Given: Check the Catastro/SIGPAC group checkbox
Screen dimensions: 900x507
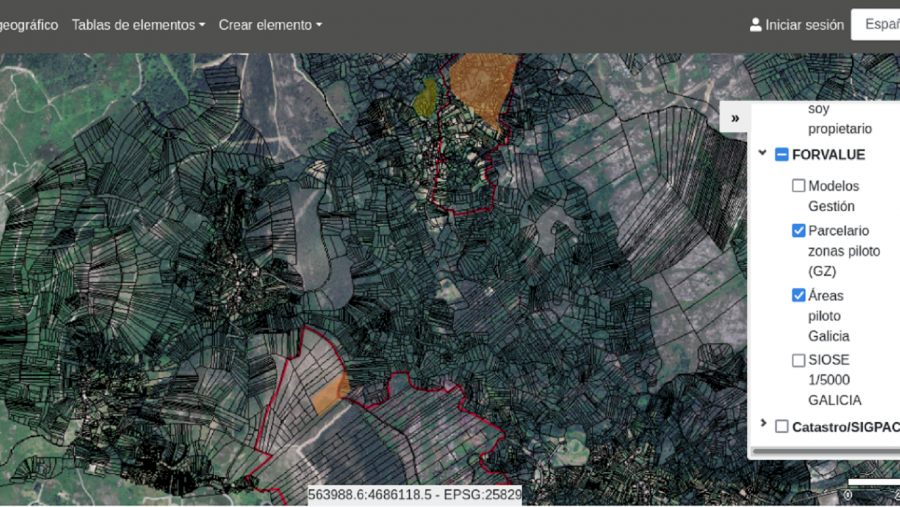Looking at the screenshot, I should click(782, 427).
